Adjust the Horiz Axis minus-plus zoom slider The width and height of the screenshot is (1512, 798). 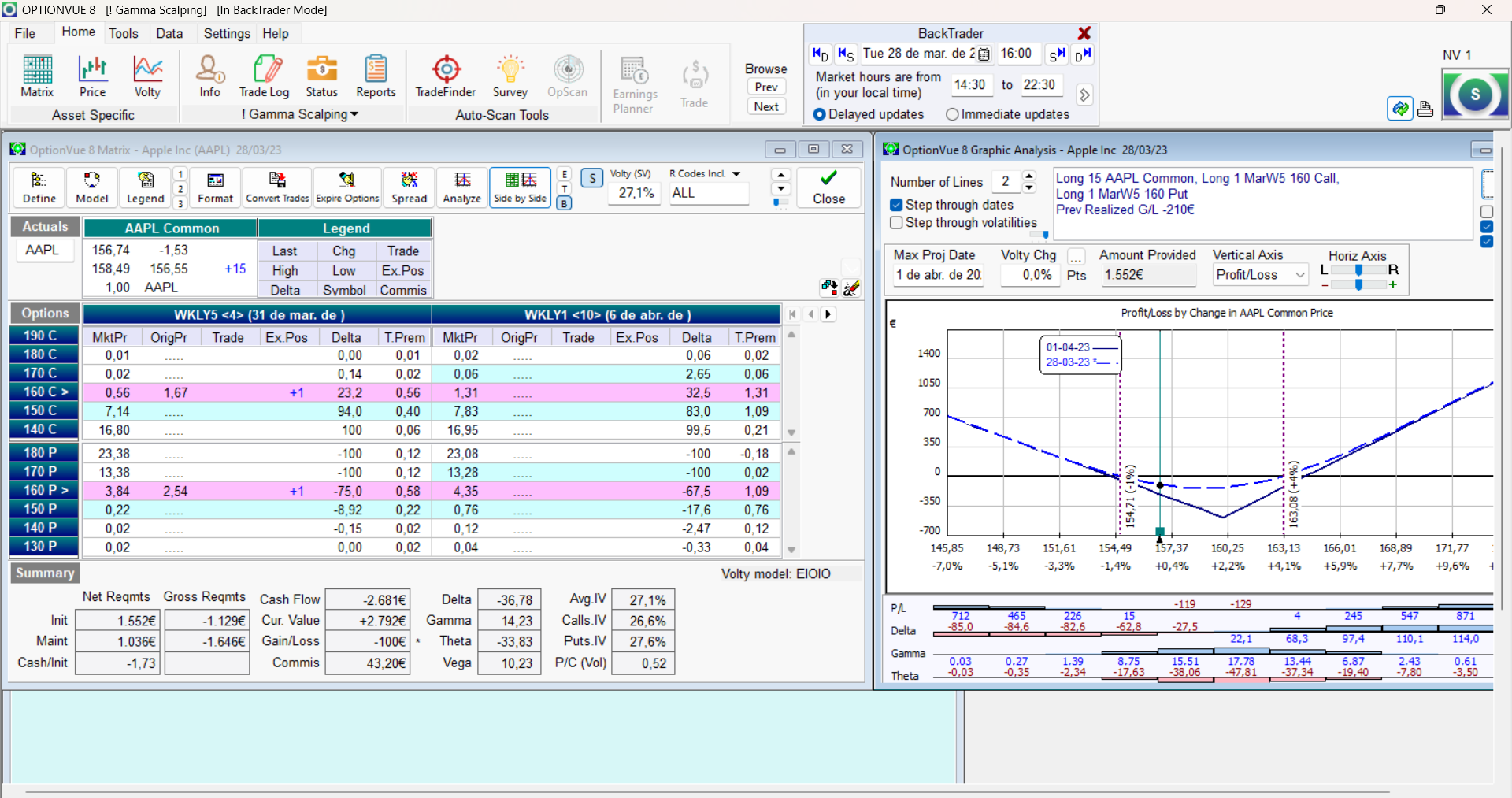[1358, 284]
